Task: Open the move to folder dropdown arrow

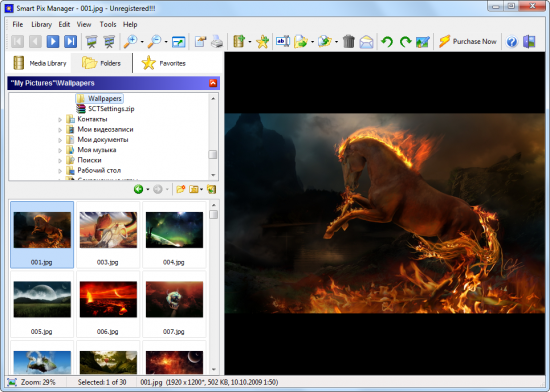Action: 336,42
